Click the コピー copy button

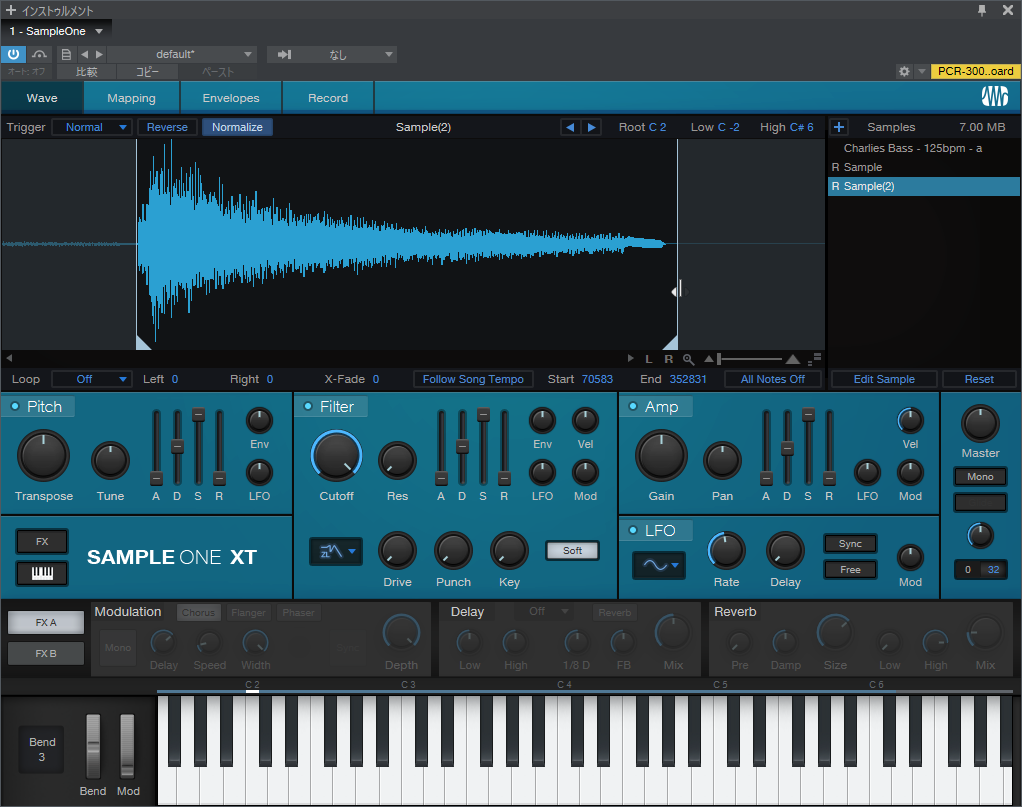(x=147, y=72)
